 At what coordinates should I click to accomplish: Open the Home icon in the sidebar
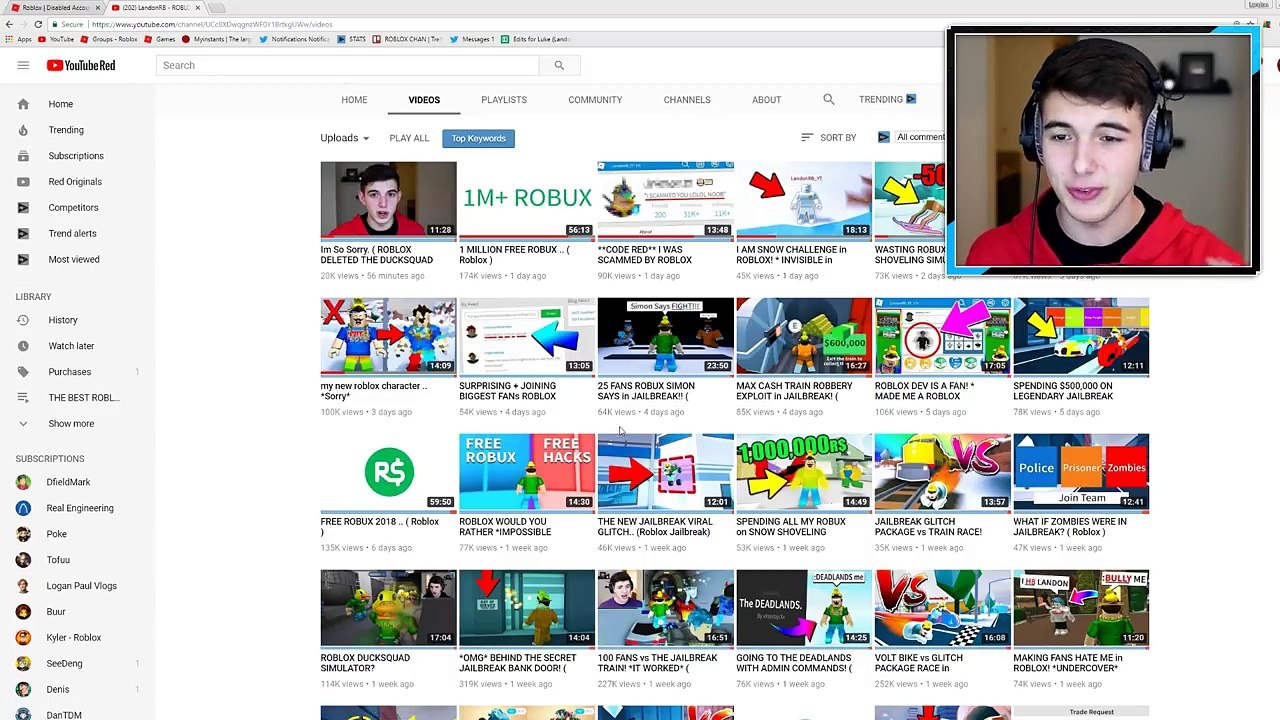(23, 104)
